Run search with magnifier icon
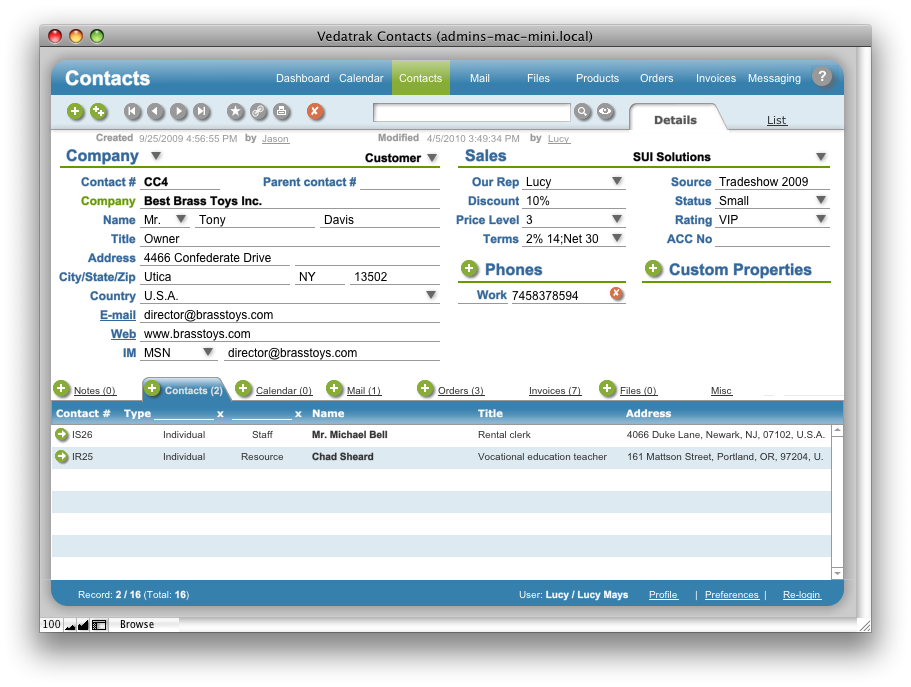The height and width of the screenshot is (687, 911). pos(582,112)
